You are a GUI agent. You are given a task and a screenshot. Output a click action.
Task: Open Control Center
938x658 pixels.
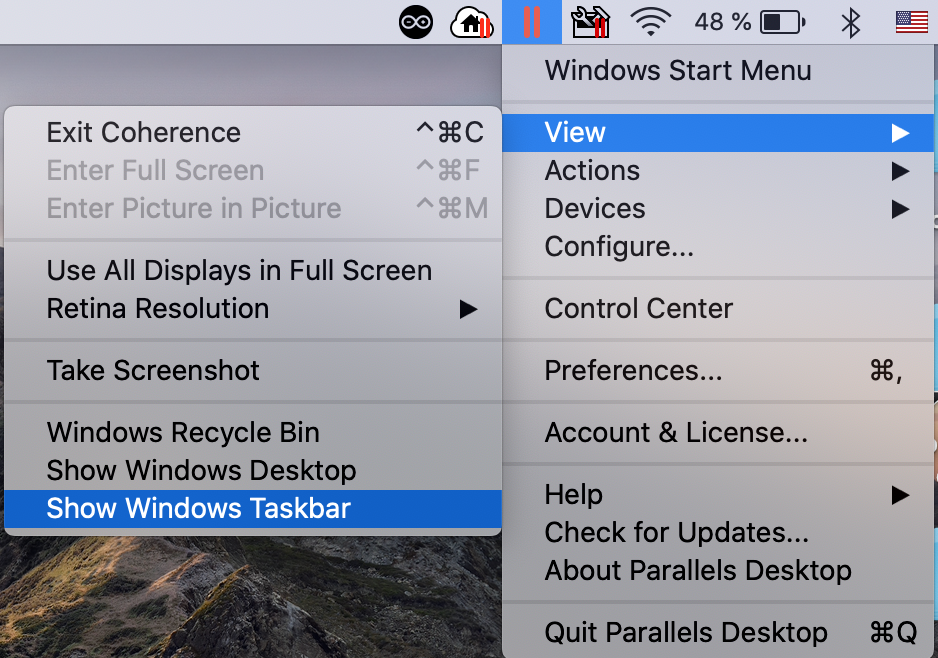(718, 309)
